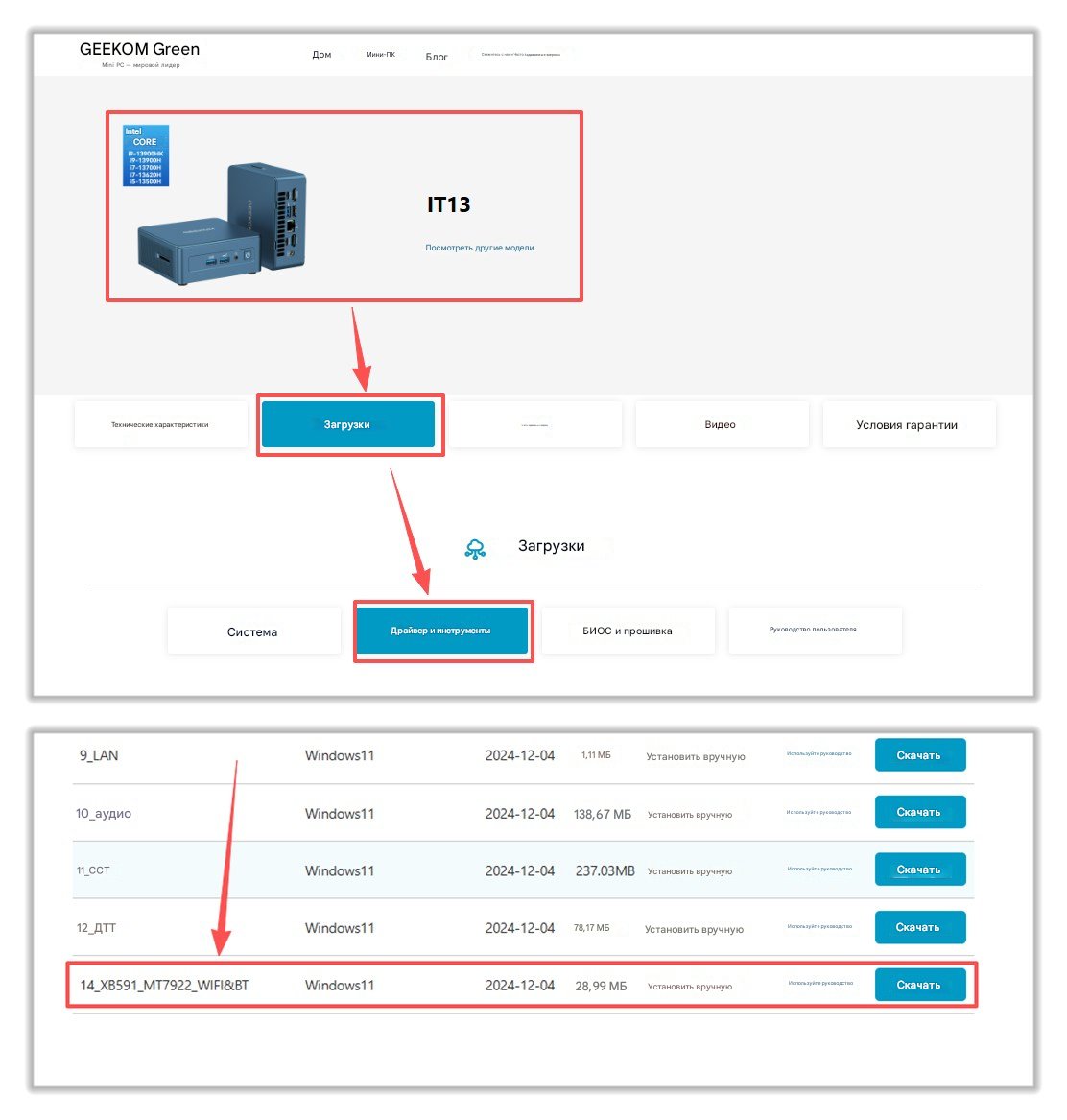Open the GEEKOM Green logo link
Viewport: 1067px width, 1120px height.
(140, 50)
